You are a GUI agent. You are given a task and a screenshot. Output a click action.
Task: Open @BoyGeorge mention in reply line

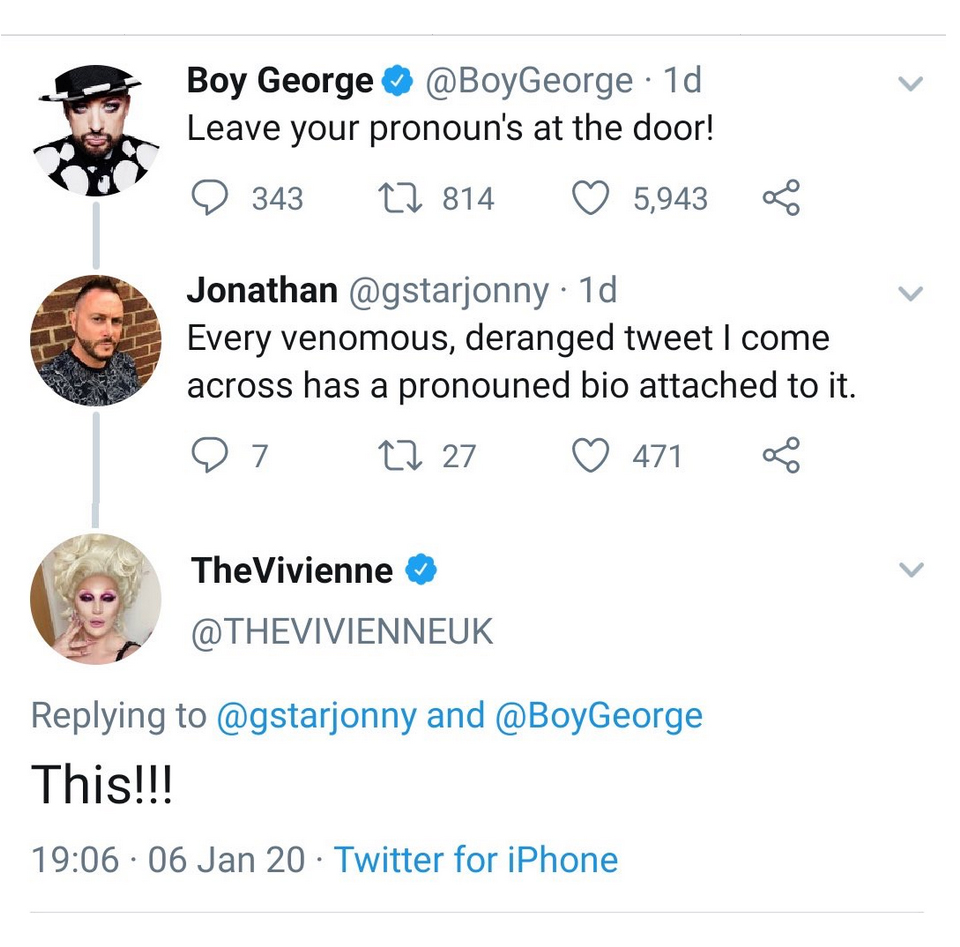[x=597, y=716]
